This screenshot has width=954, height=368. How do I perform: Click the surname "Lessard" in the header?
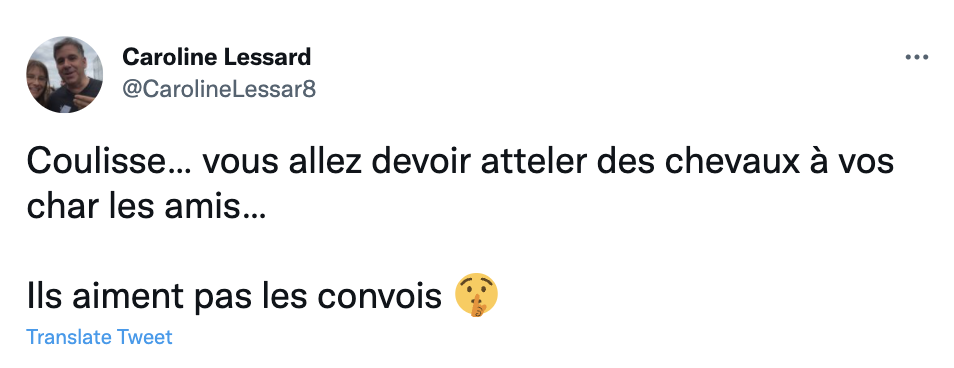[x=268, y=57]
